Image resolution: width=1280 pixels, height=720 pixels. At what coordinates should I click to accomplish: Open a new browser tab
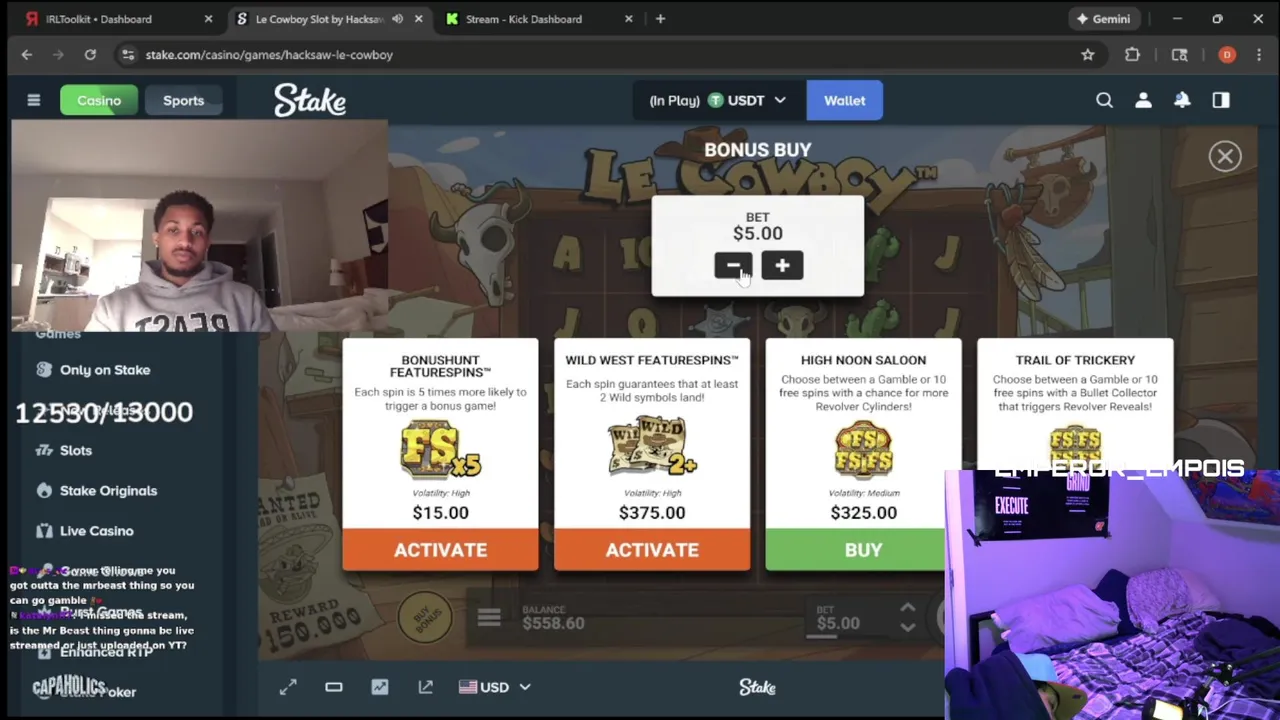point(660,19)
